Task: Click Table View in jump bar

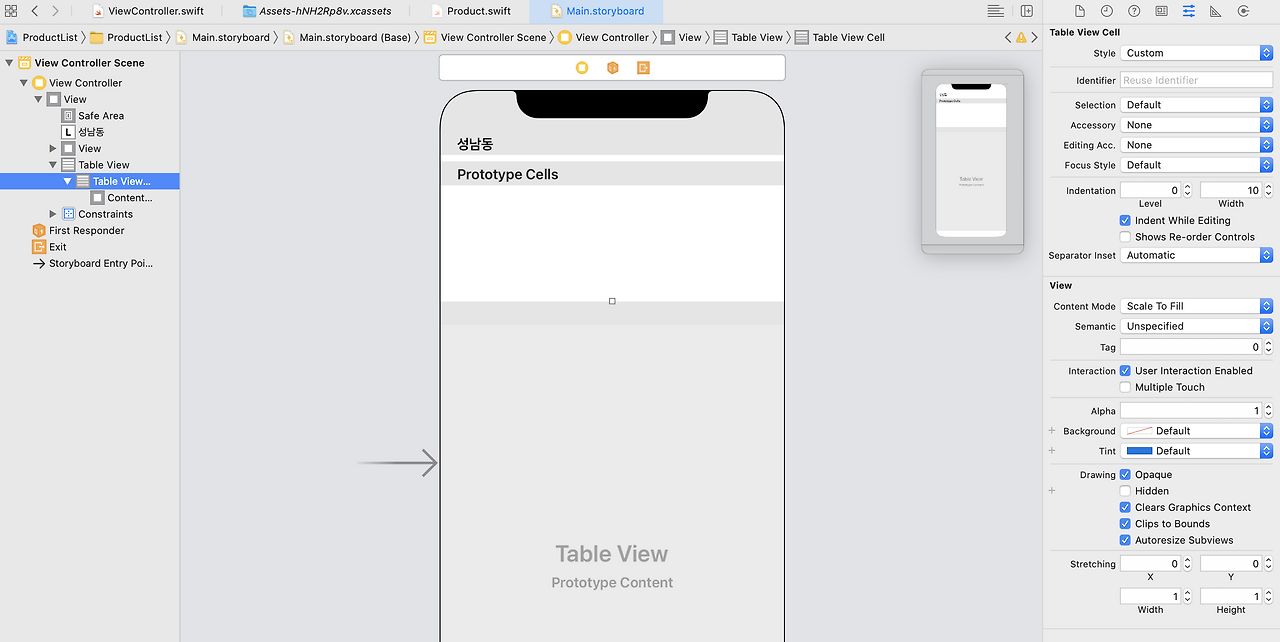Action: click(x=749, y=37)
